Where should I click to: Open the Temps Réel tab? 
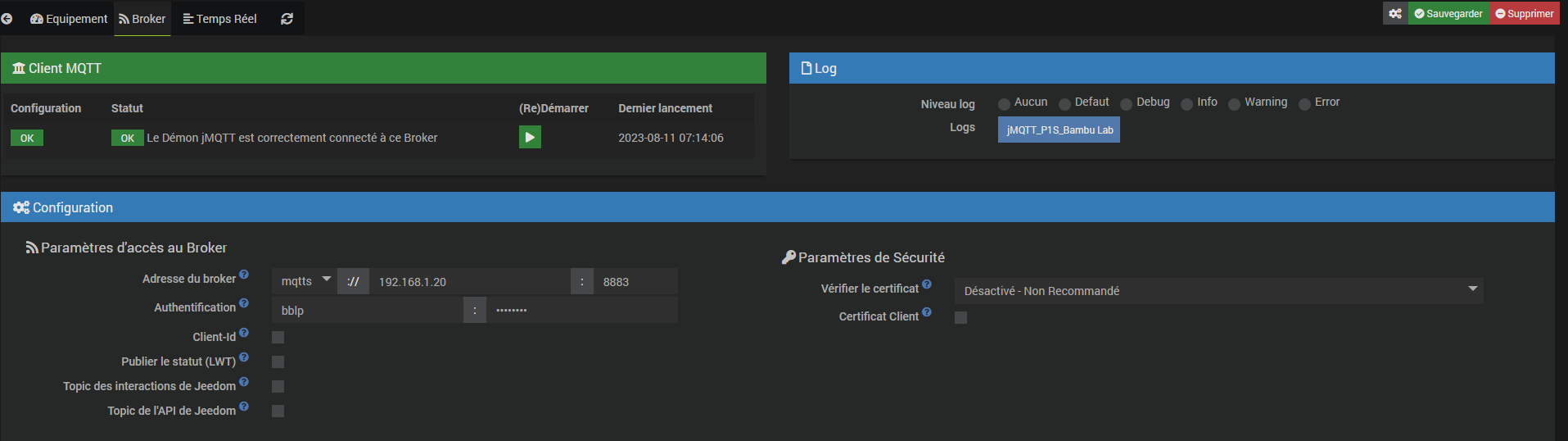pos(219,19)
